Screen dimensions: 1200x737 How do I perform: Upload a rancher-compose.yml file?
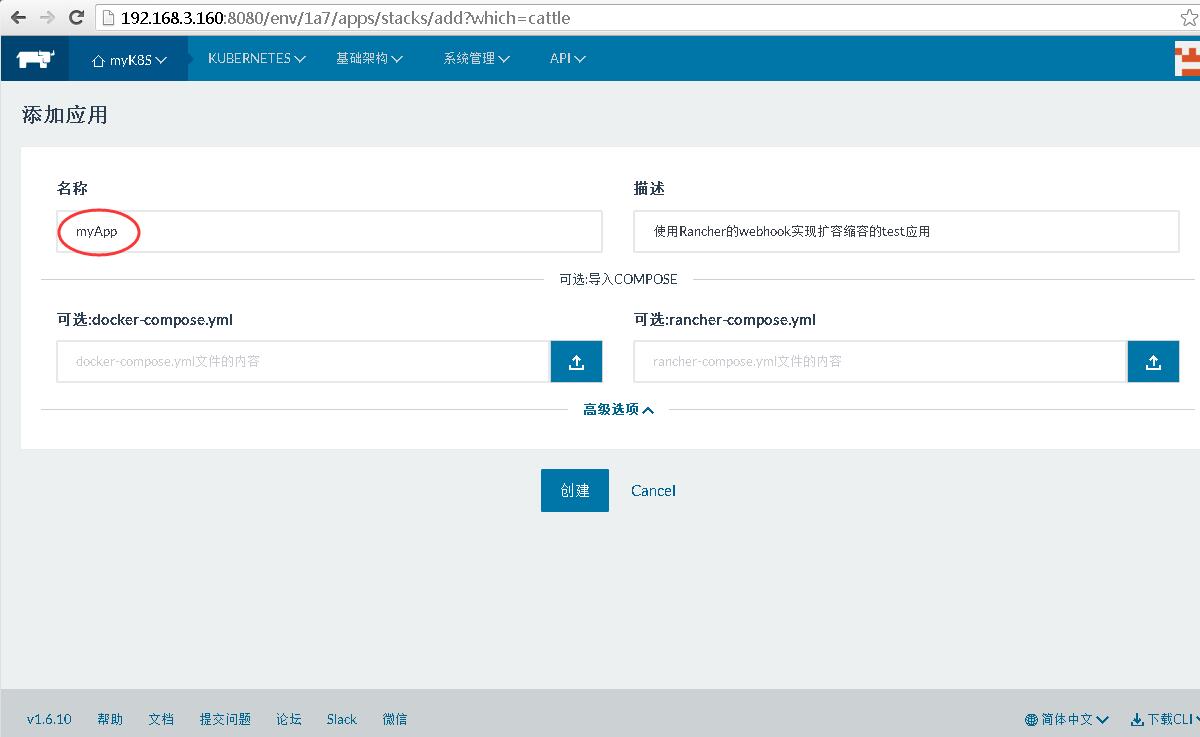click(x=1153, y=361)
